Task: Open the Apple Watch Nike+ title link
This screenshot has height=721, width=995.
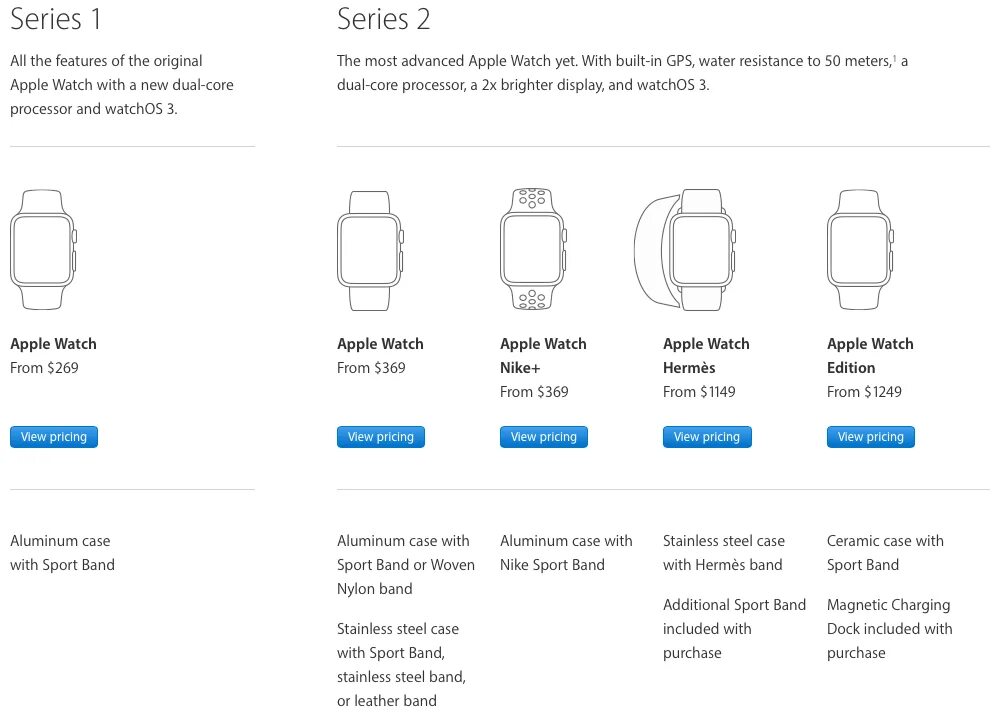Action: tap(543, 355)
